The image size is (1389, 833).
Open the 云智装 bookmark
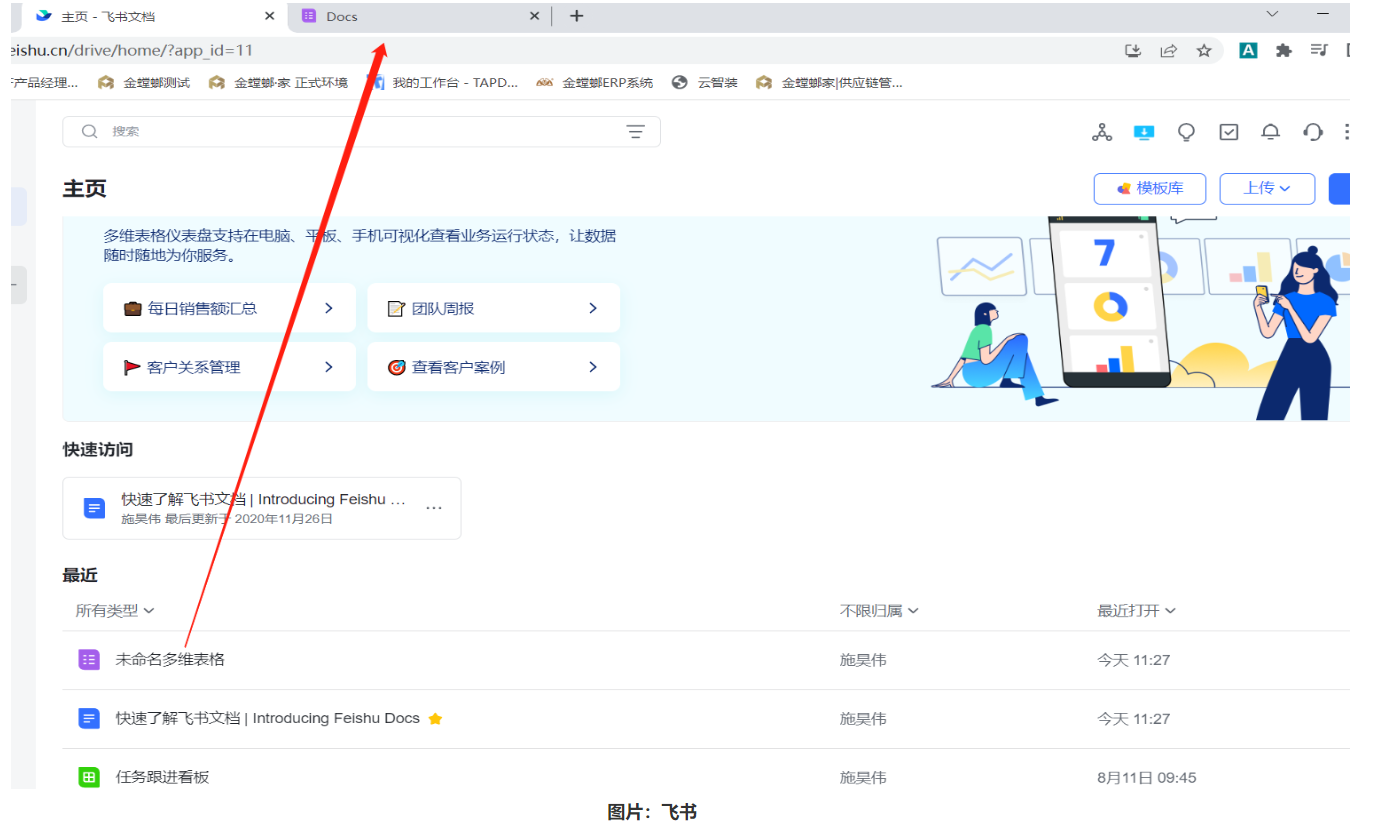[705, 83]
